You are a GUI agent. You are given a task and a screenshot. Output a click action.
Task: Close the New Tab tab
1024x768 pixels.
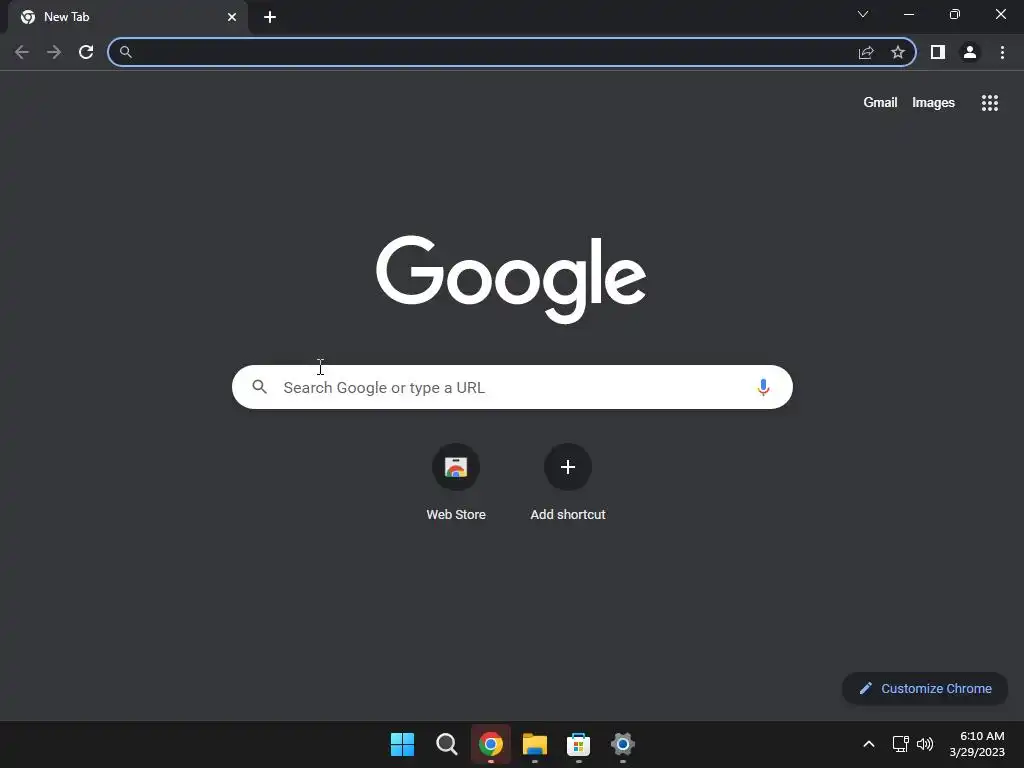pos(232,17)
